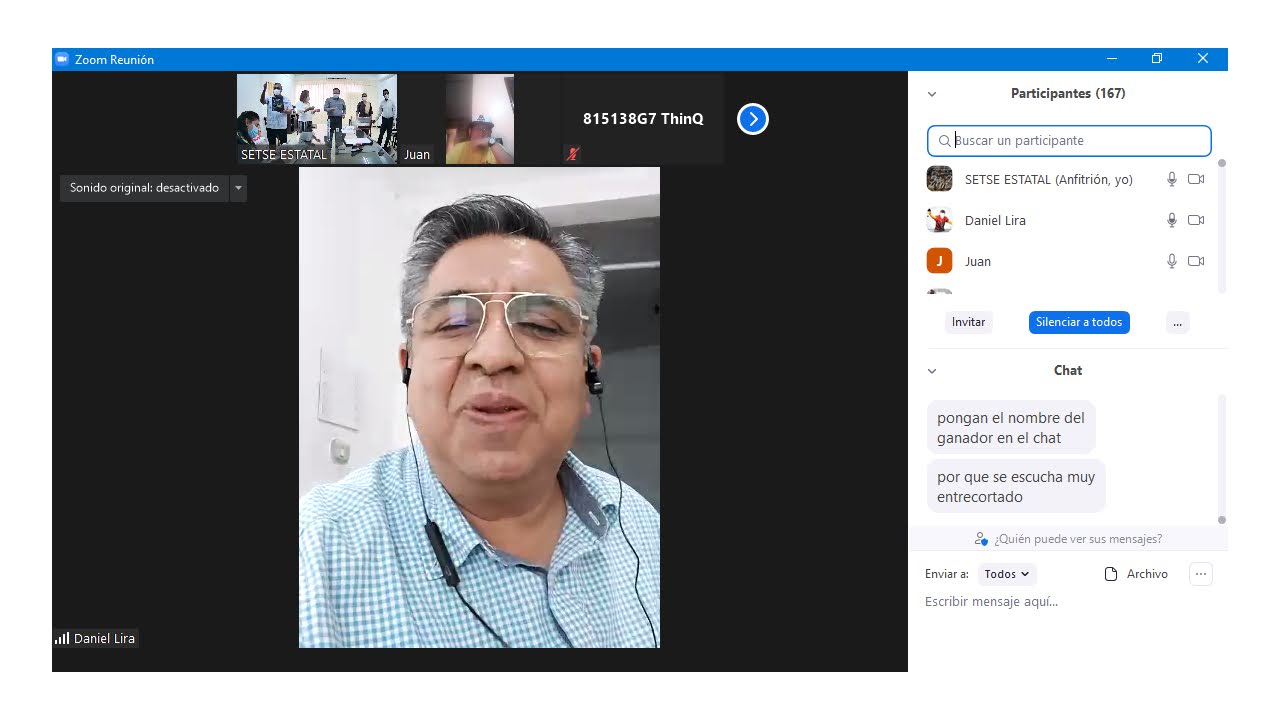Screen dimensions: 1280x720
Task: Click the participants list scrollbar
Action: pyautogui.click(x=1222, y=226)
